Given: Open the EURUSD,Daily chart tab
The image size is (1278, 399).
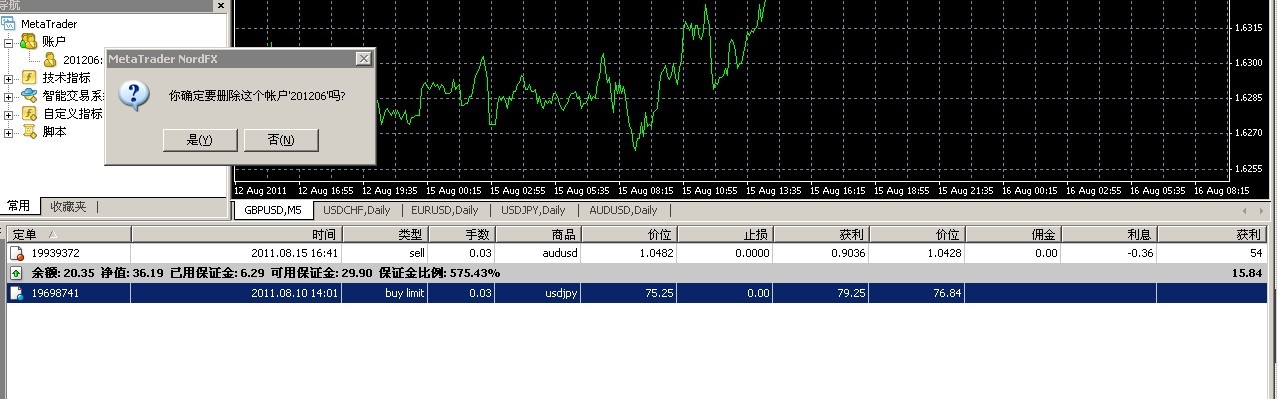Looking at the screenshot, I should click(445, 210).
